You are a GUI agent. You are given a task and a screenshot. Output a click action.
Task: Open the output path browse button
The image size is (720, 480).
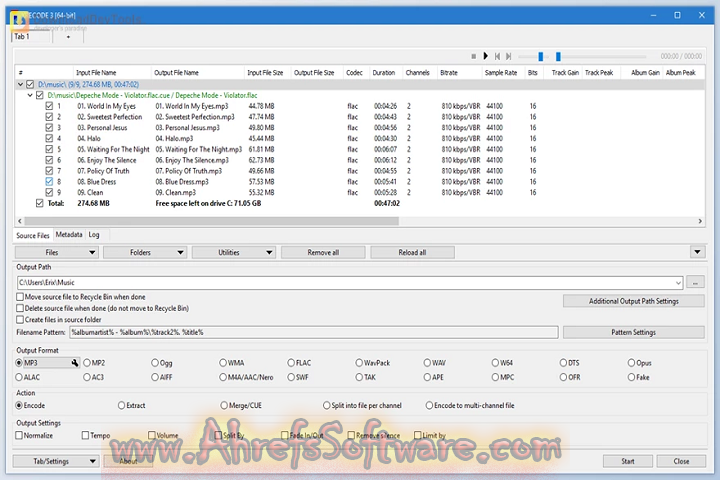tap(695, 283)
